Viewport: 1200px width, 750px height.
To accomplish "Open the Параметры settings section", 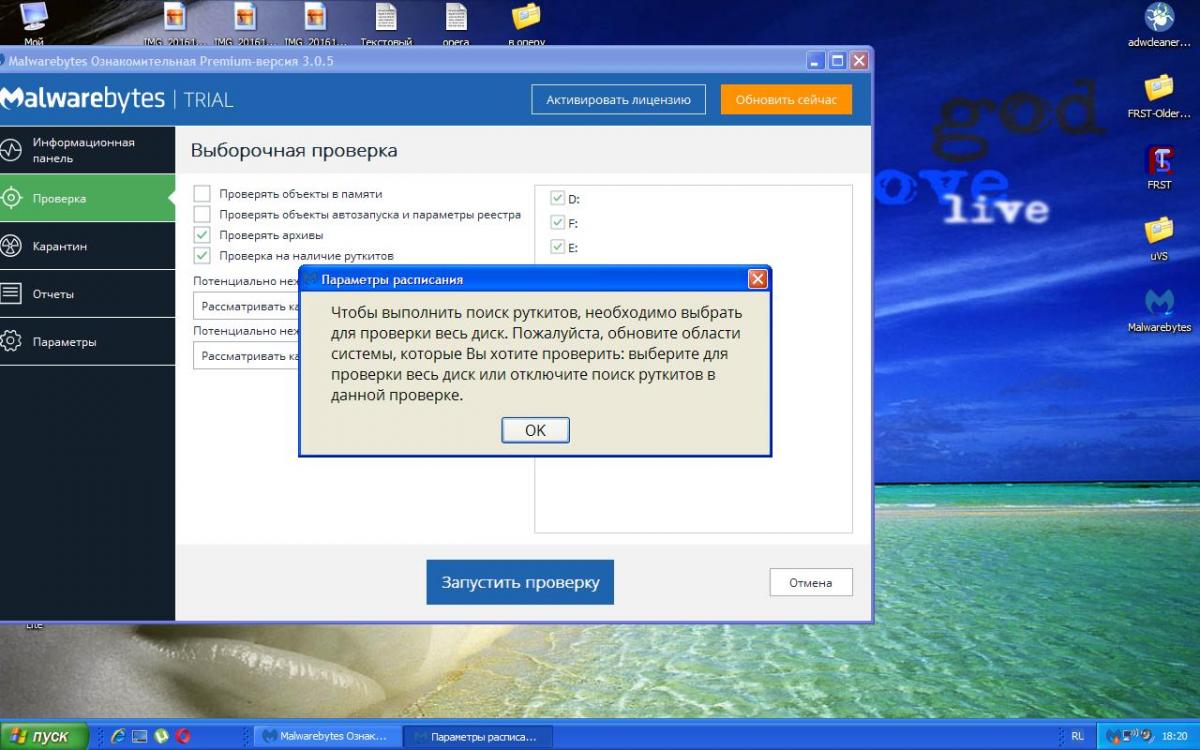I will tap(87, 342).
